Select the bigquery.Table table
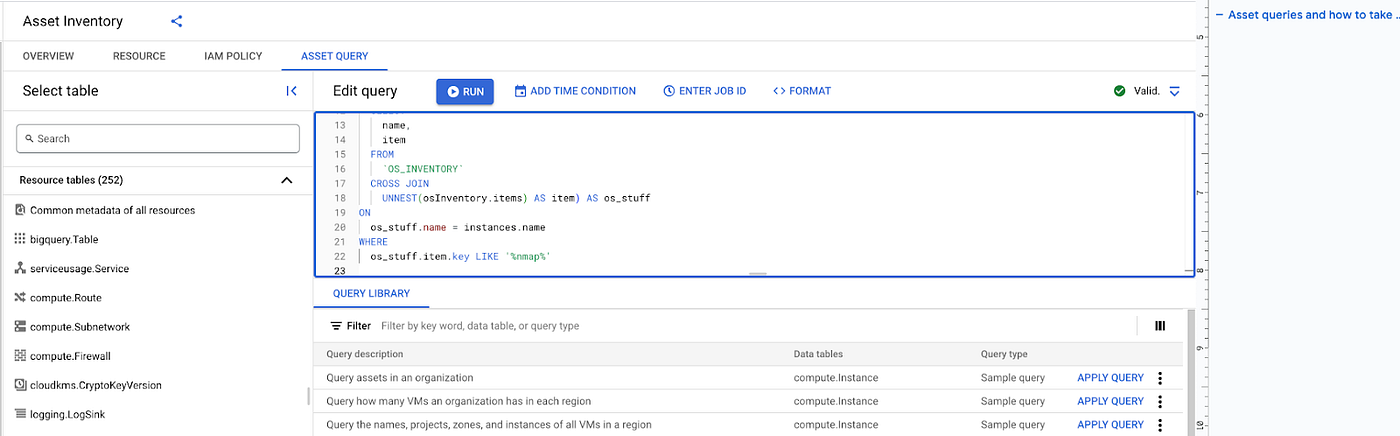Screen dimensions: 1400x436 click(x=64, y=239)
